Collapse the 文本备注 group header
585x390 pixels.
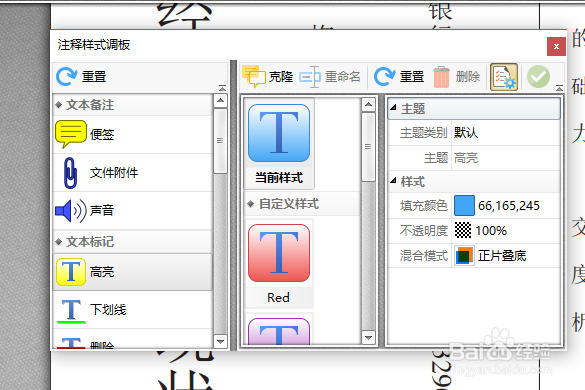point(133,105)
